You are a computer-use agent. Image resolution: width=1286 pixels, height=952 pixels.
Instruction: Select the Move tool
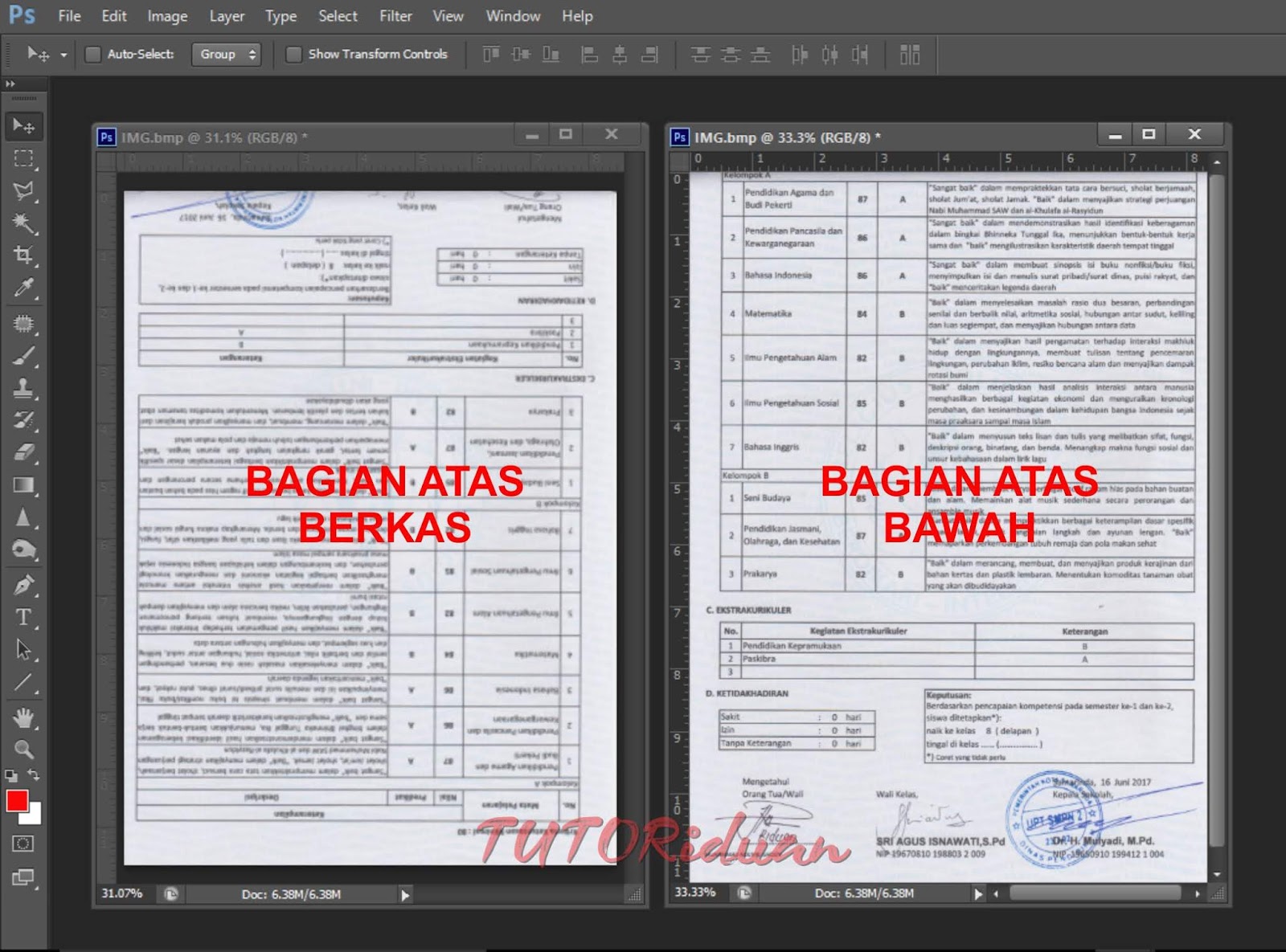tap(24, 125)
